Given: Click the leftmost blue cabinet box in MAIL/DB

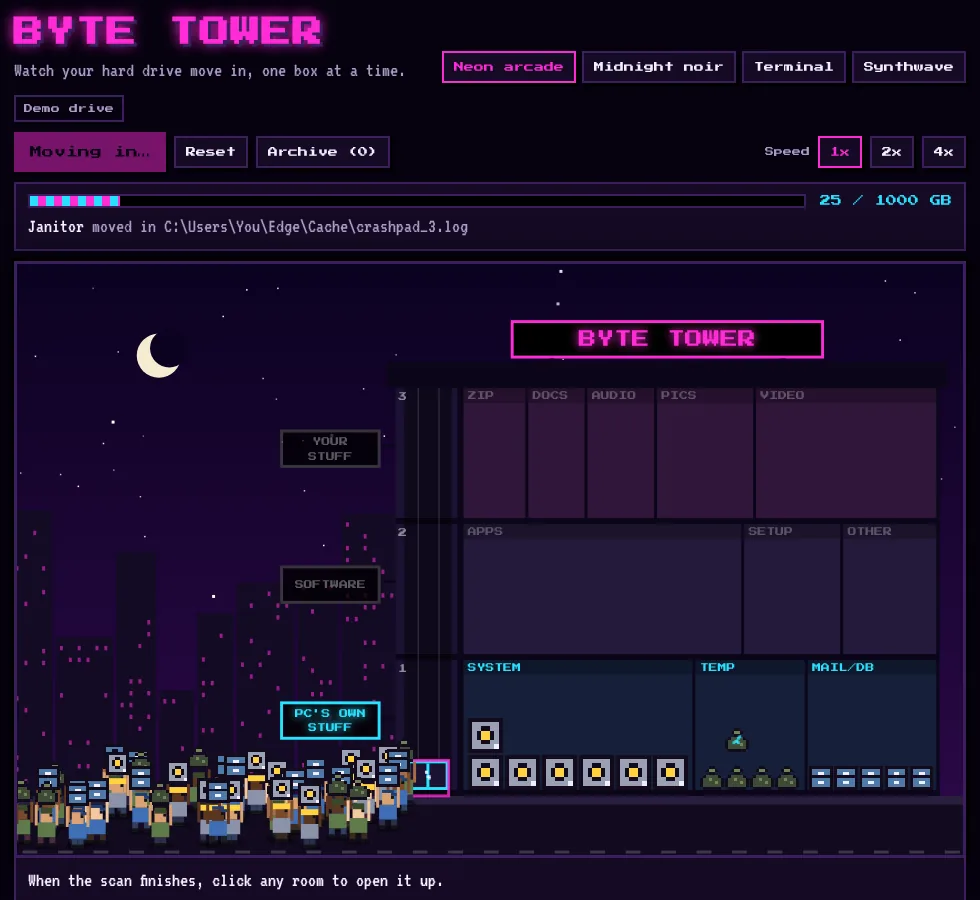Looking at the screenshot, I should tap(821, 778).
